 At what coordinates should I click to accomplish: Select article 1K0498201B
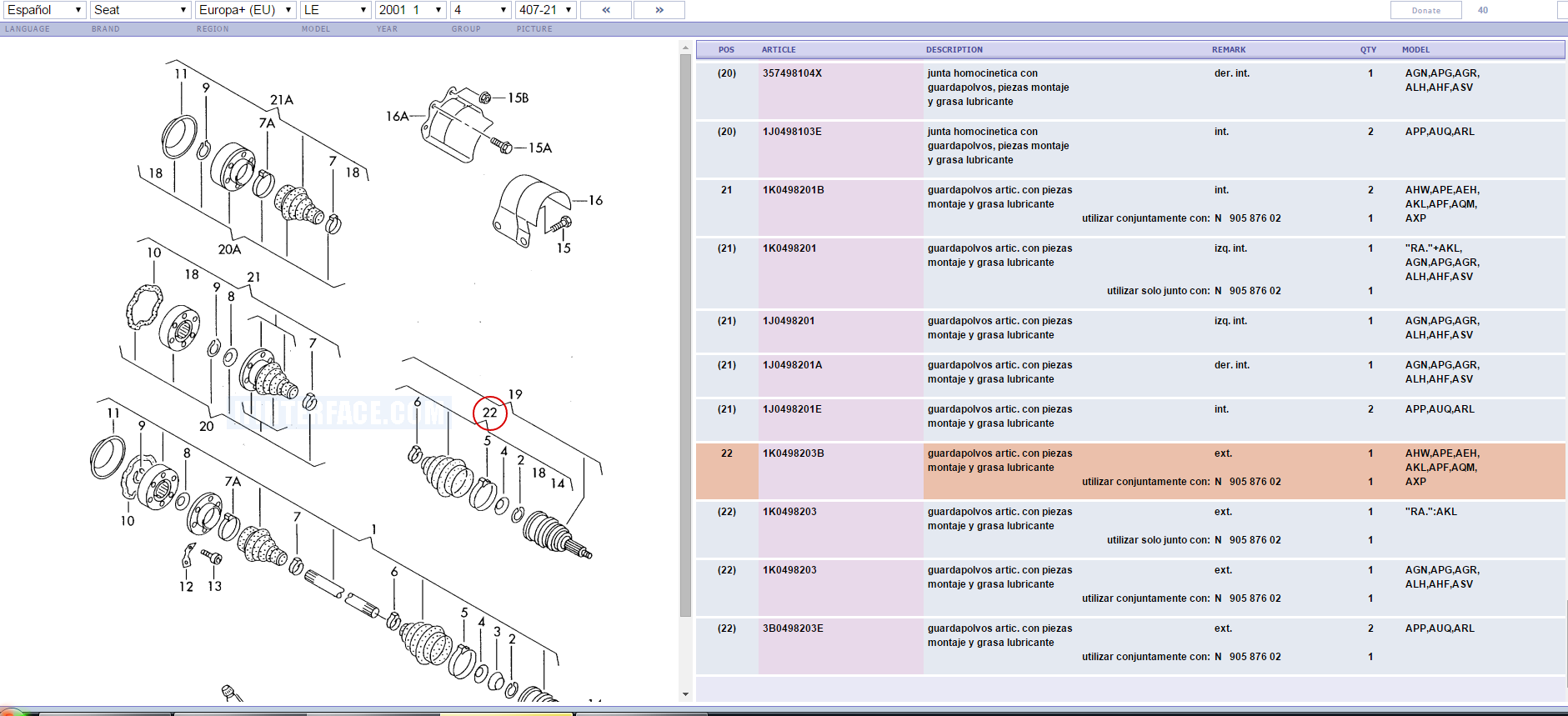pos(793,190)
